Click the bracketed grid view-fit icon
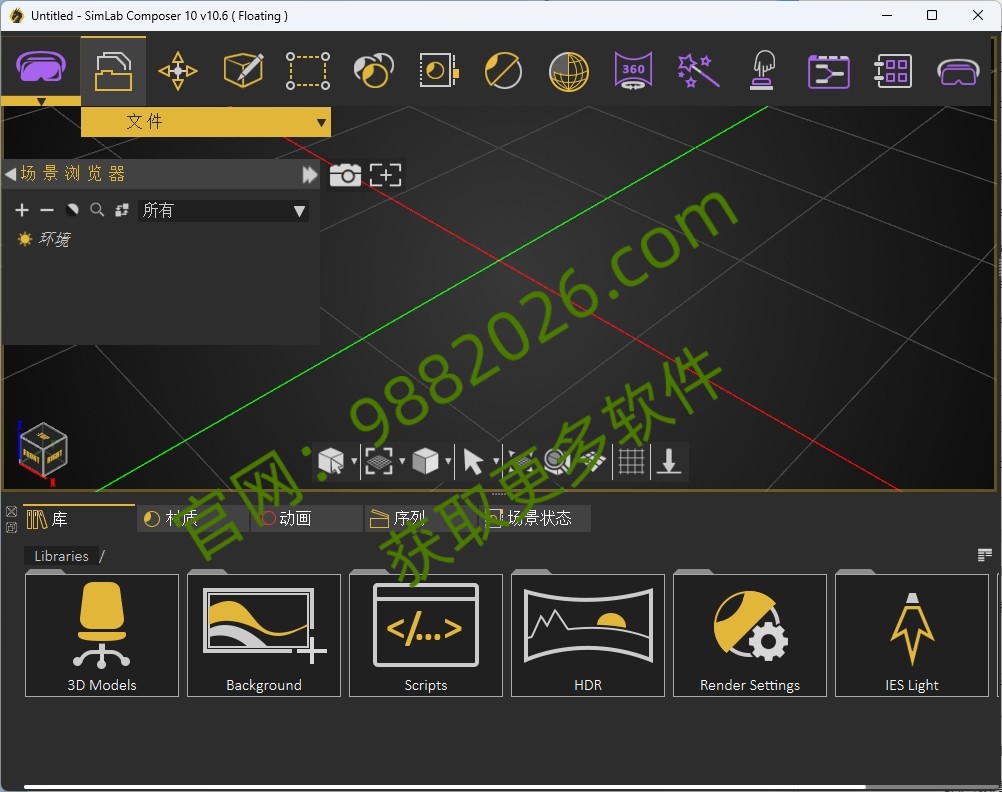Viewport: 1002px width, 792px height. click(379, 460)
